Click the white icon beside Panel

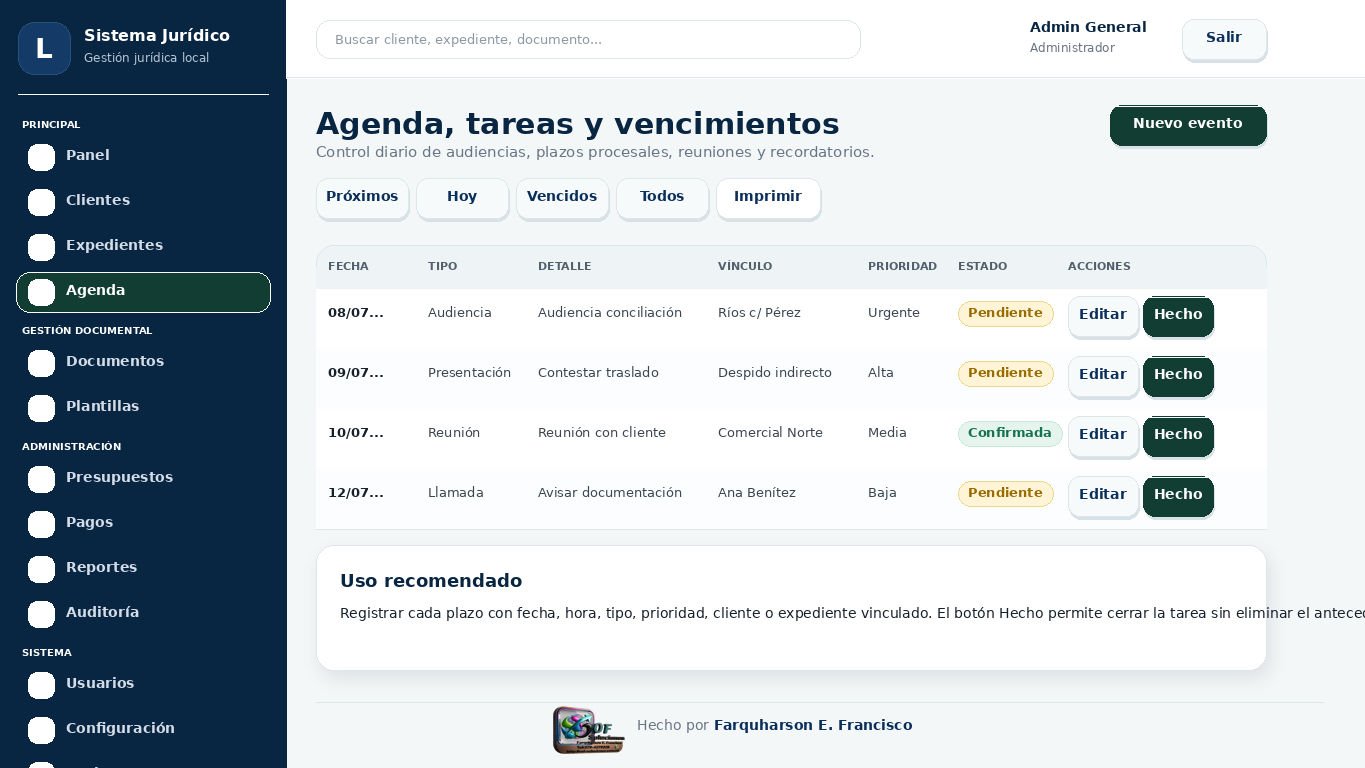point(41,157)
